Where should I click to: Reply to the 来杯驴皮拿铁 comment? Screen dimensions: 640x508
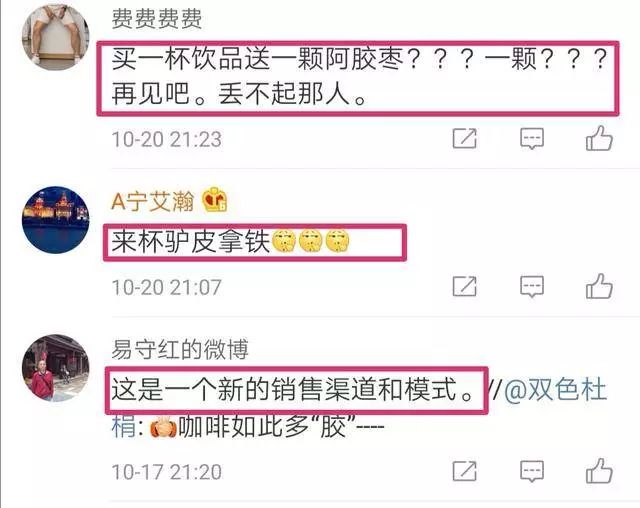pyautogui.click(x=532, y=286)
